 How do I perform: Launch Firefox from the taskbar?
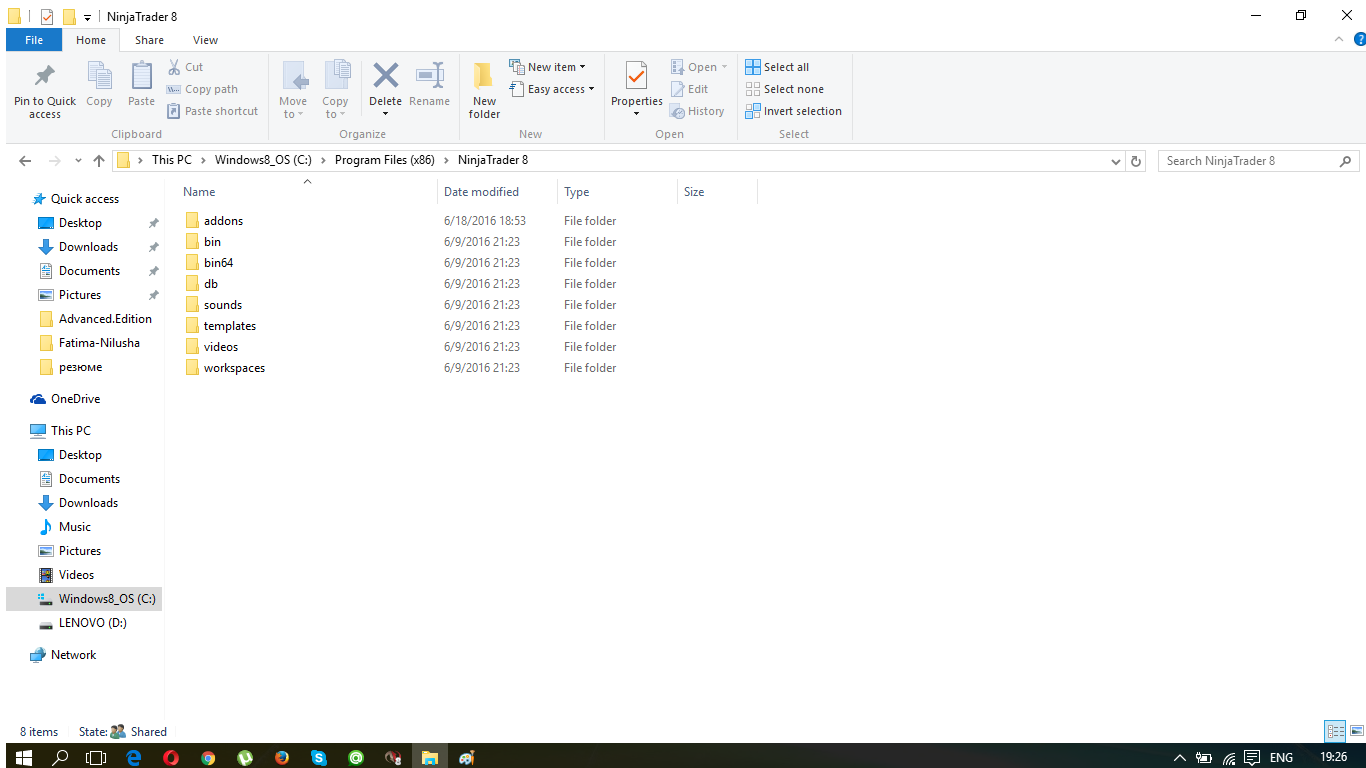coord(282,757)
